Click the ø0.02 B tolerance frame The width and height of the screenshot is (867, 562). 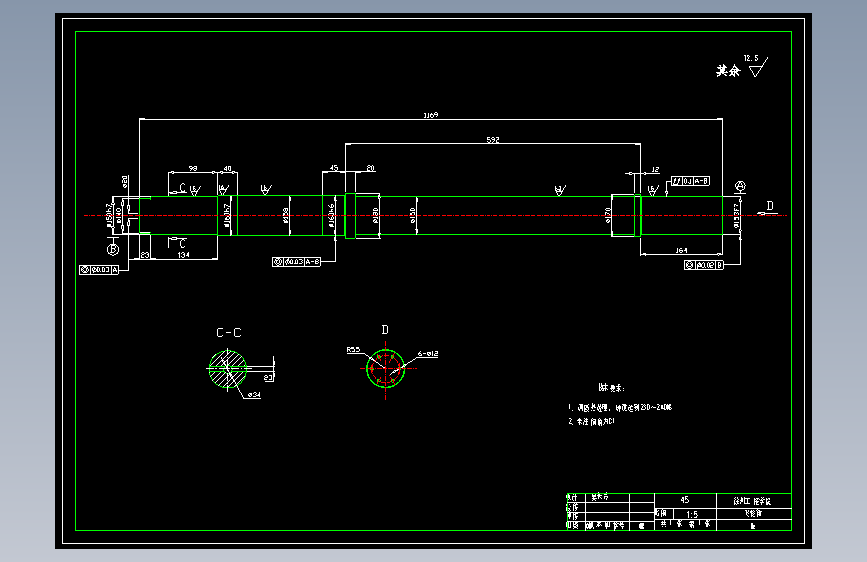[704, 265]
